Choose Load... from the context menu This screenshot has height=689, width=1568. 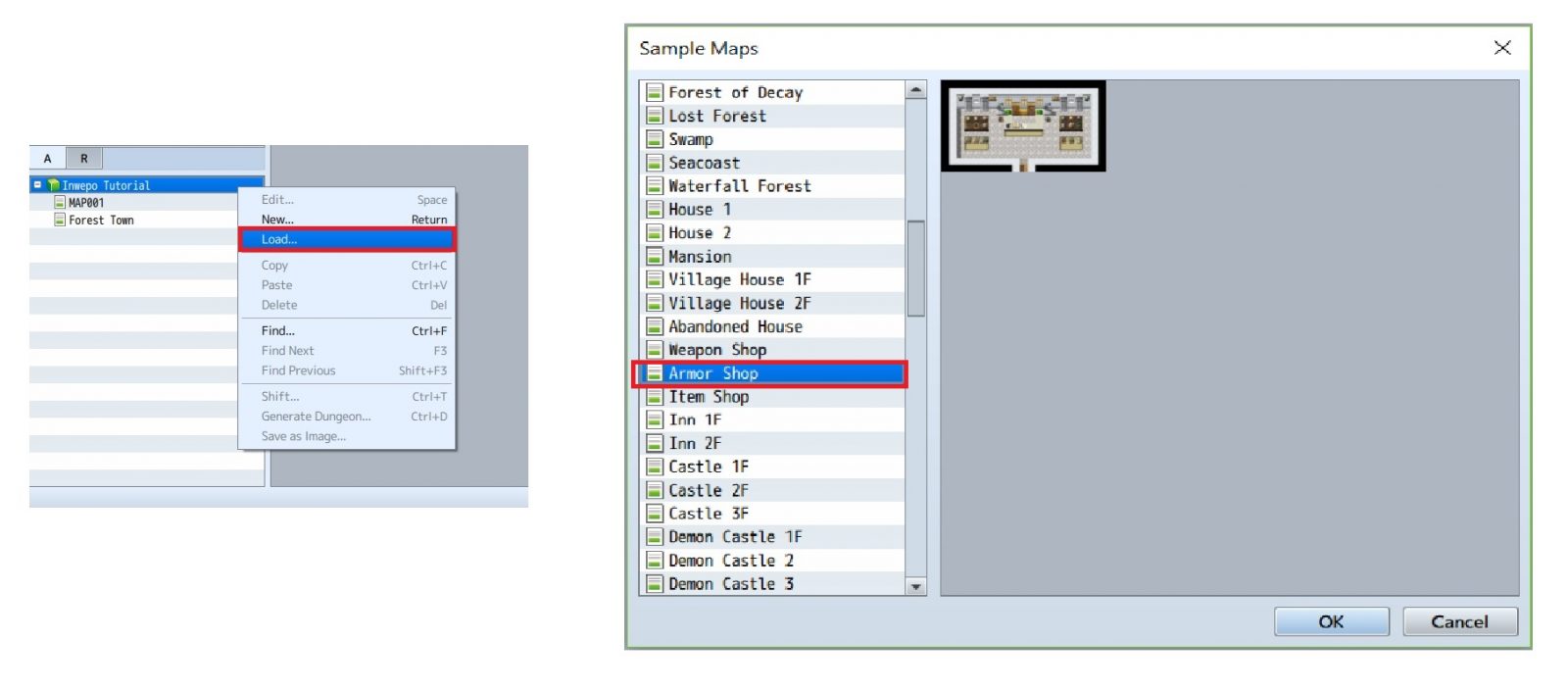(347, 239)
